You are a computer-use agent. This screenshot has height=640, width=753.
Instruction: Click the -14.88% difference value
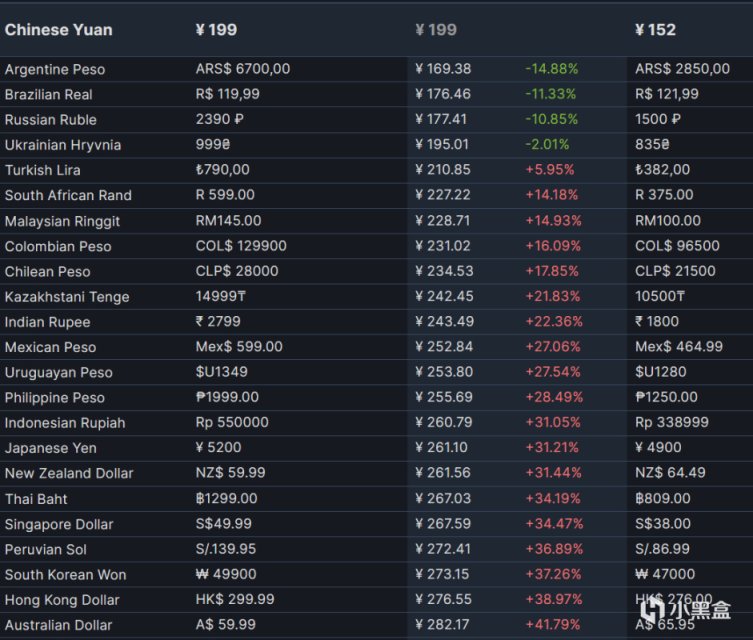(551, 69)
